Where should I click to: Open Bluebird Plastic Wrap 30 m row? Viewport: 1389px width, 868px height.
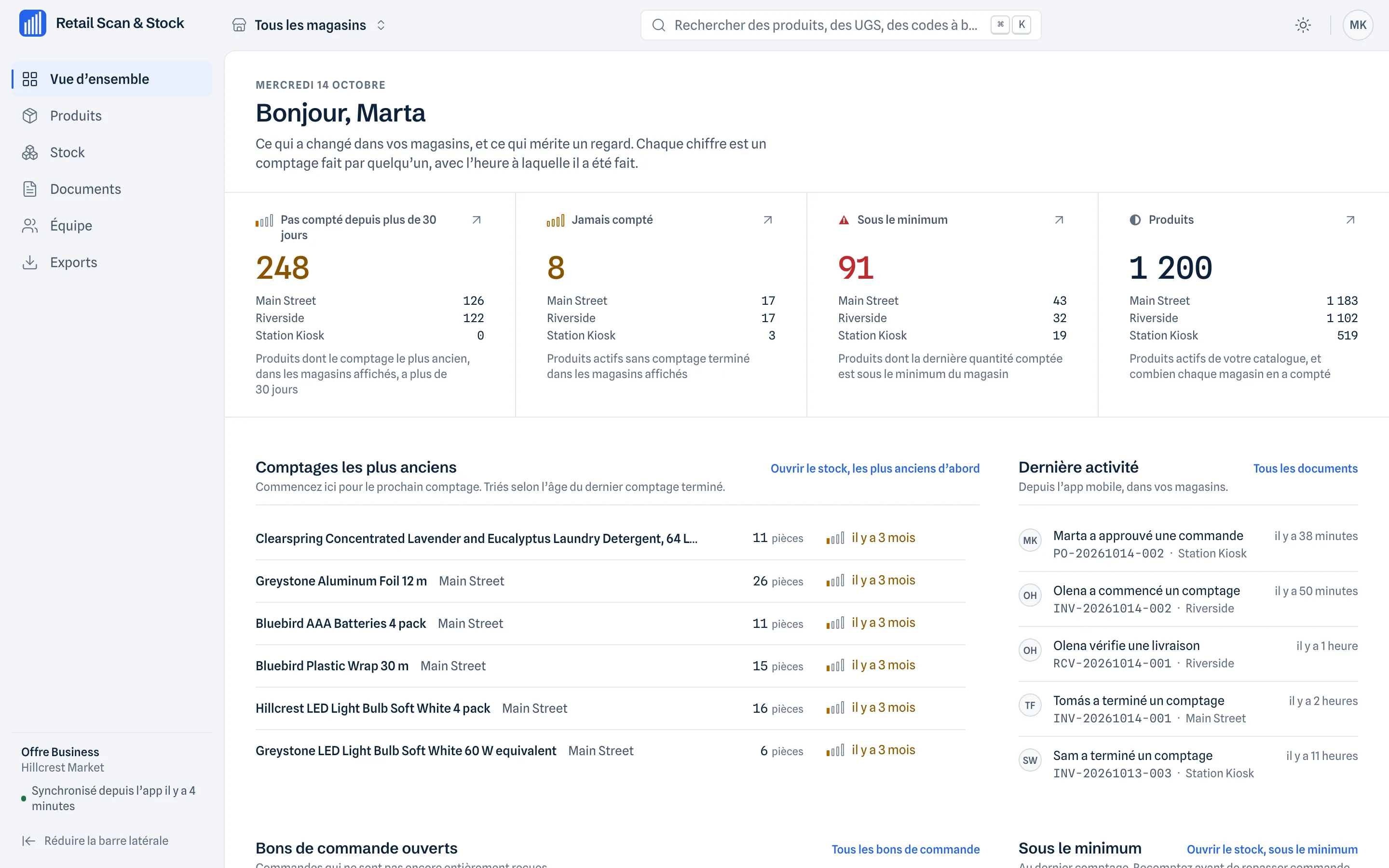[611, 666]
